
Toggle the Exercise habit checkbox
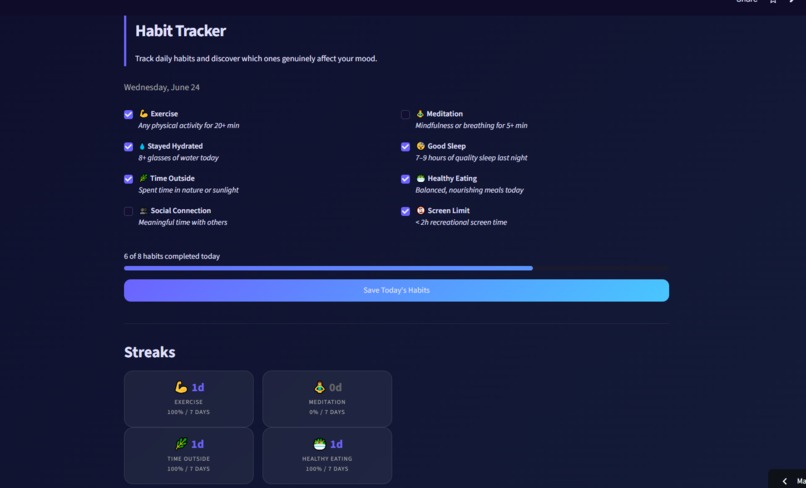coord(129,114)
